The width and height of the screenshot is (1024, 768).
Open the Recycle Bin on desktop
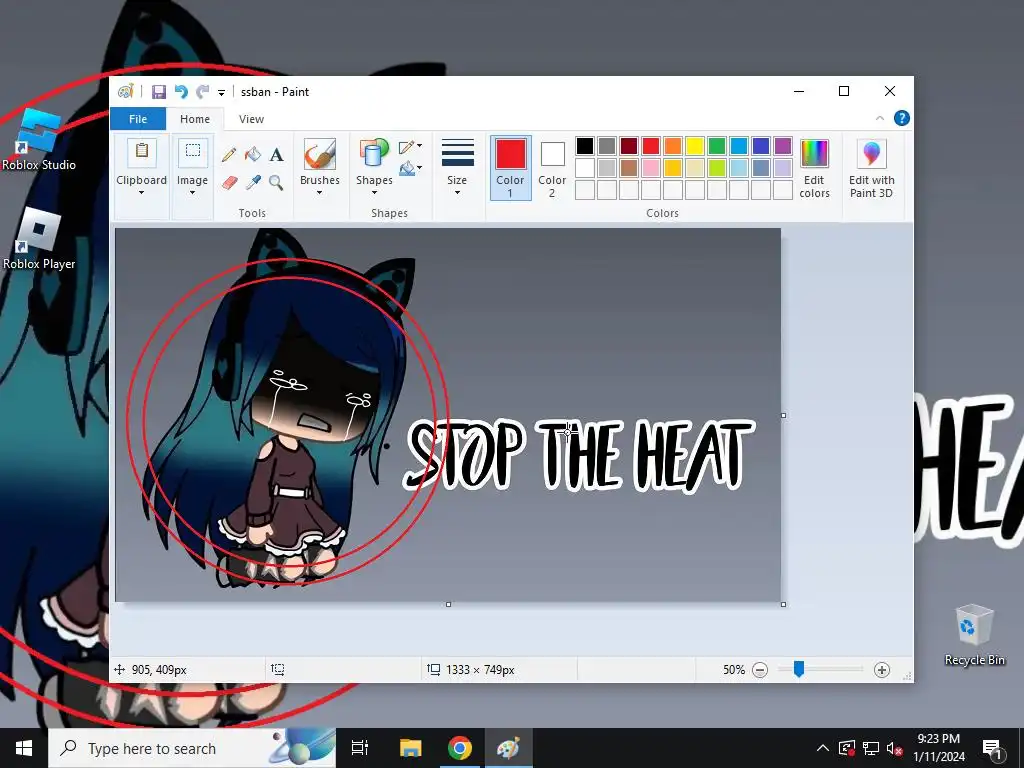coord(974,635)
